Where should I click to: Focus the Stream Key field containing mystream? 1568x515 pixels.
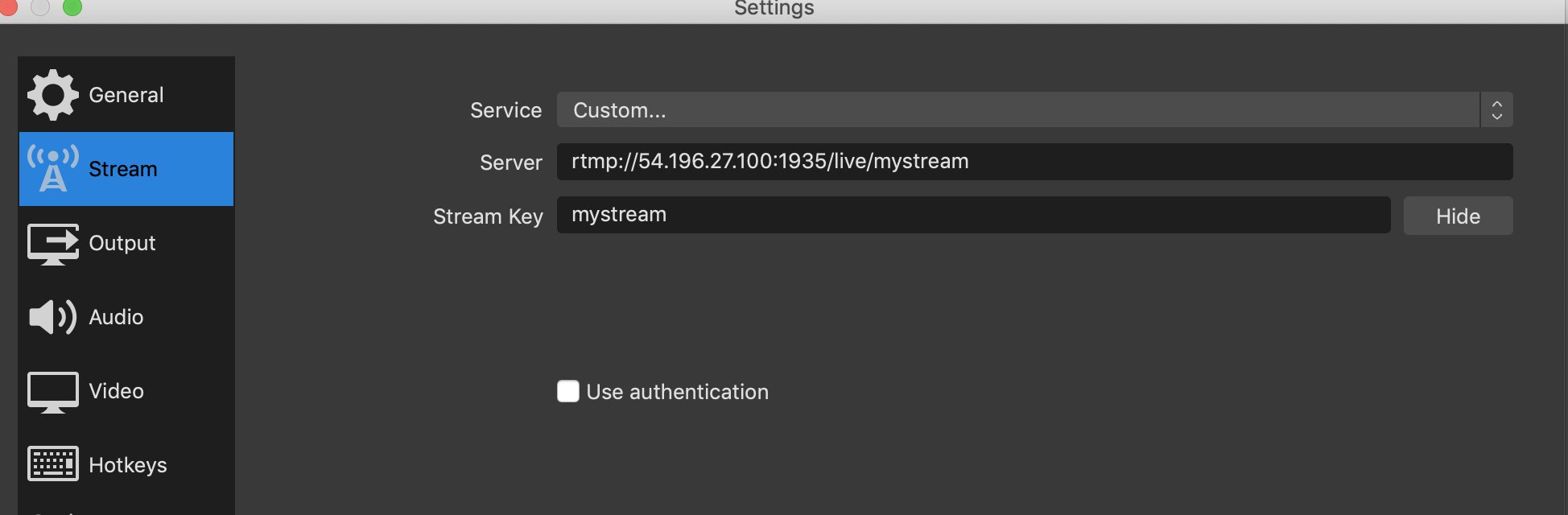pos(973,215)
